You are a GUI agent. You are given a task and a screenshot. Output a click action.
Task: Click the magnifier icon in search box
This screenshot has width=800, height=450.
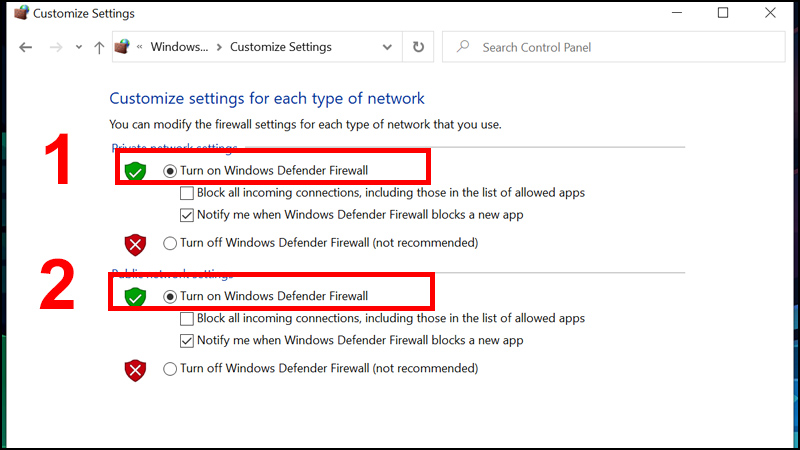click(x=463, y=47)
